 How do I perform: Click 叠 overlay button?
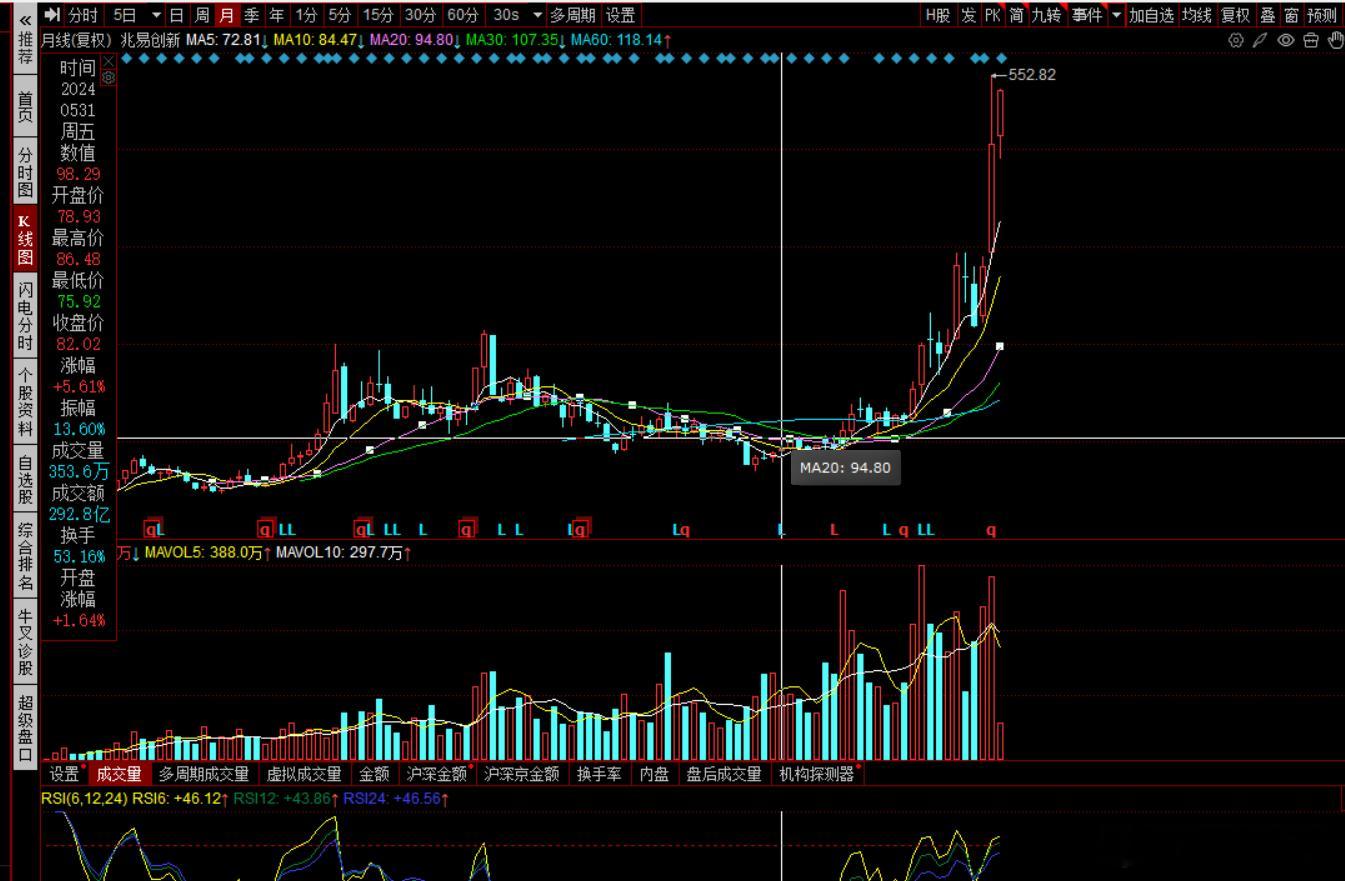[1267, 15]
